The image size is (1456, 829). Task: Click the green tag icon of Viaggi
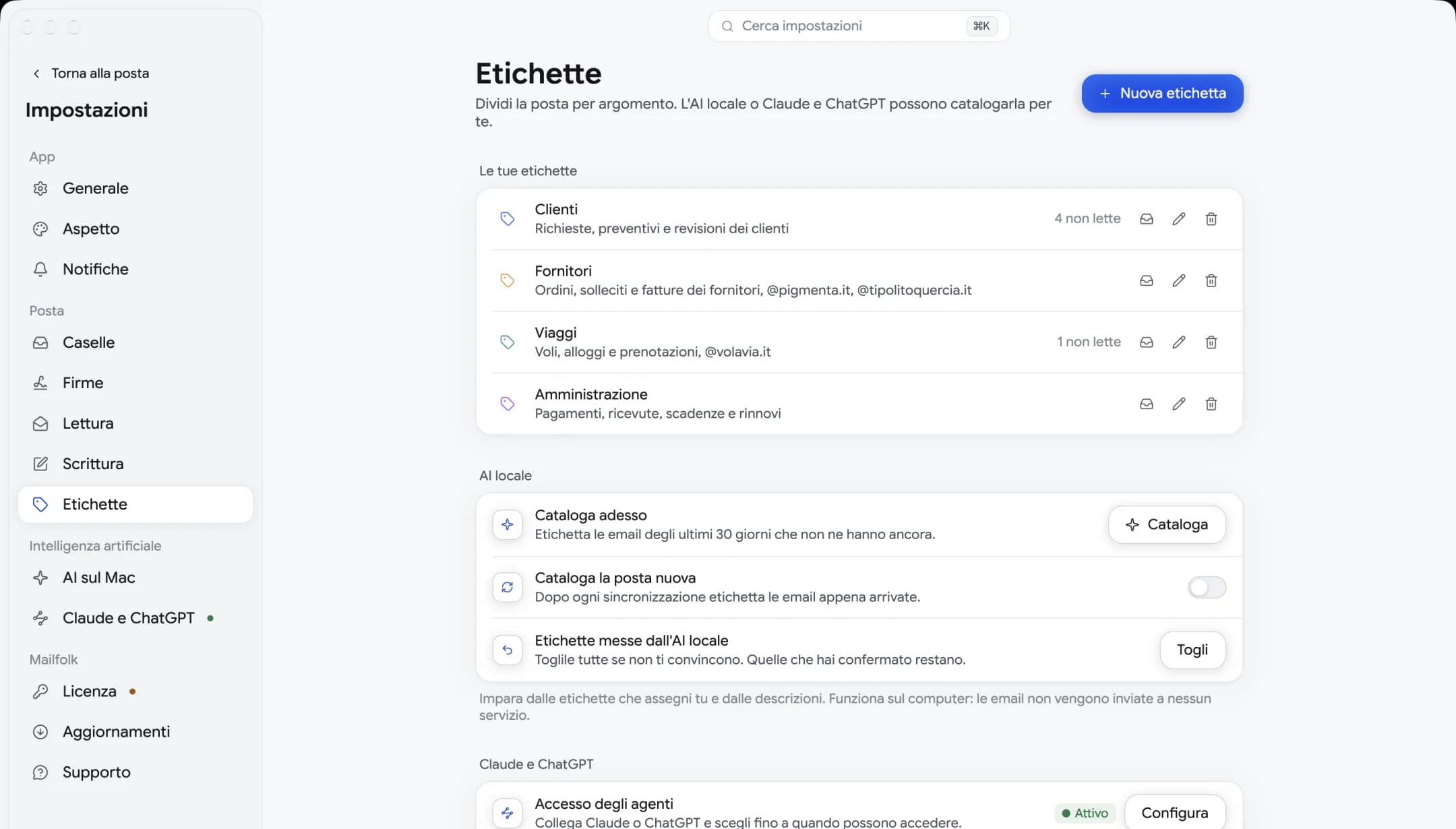pyautogui.click(x=508, y=342)
